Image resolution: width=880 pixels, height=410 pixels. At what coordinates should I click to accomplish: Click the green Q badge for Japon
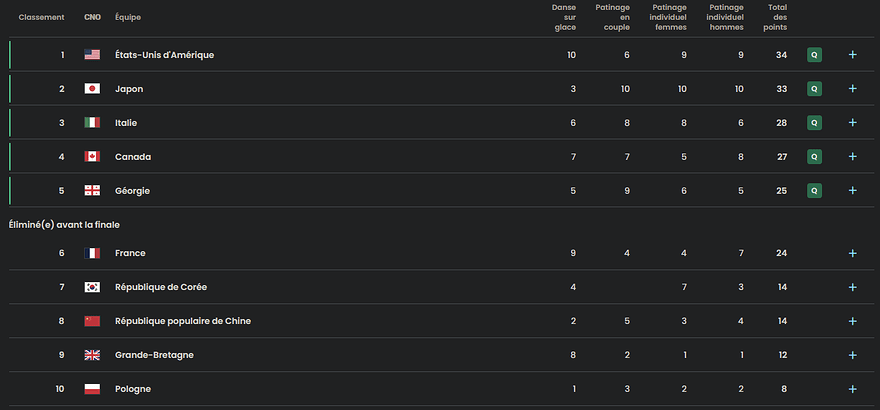coord(814,89)
